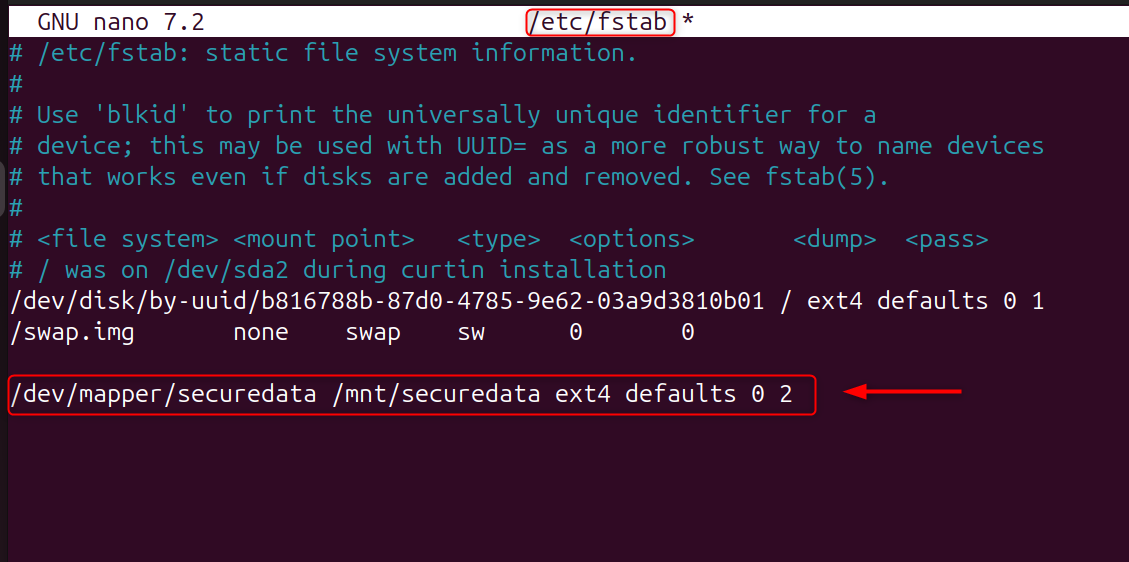Click the <file system> column header comment
Screen dimensions: 1129x562
(127, 240)
